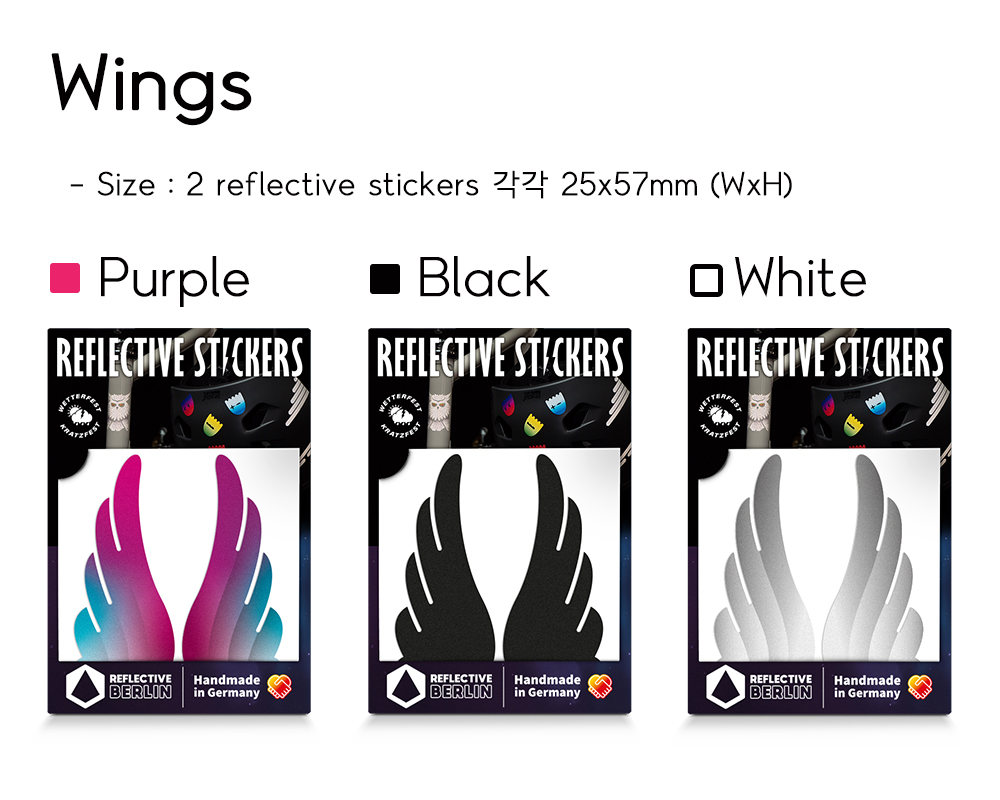This screenshot has height=800, width=1000.
Task: Click the white outlined color swatch
Action: click(706, 281)
